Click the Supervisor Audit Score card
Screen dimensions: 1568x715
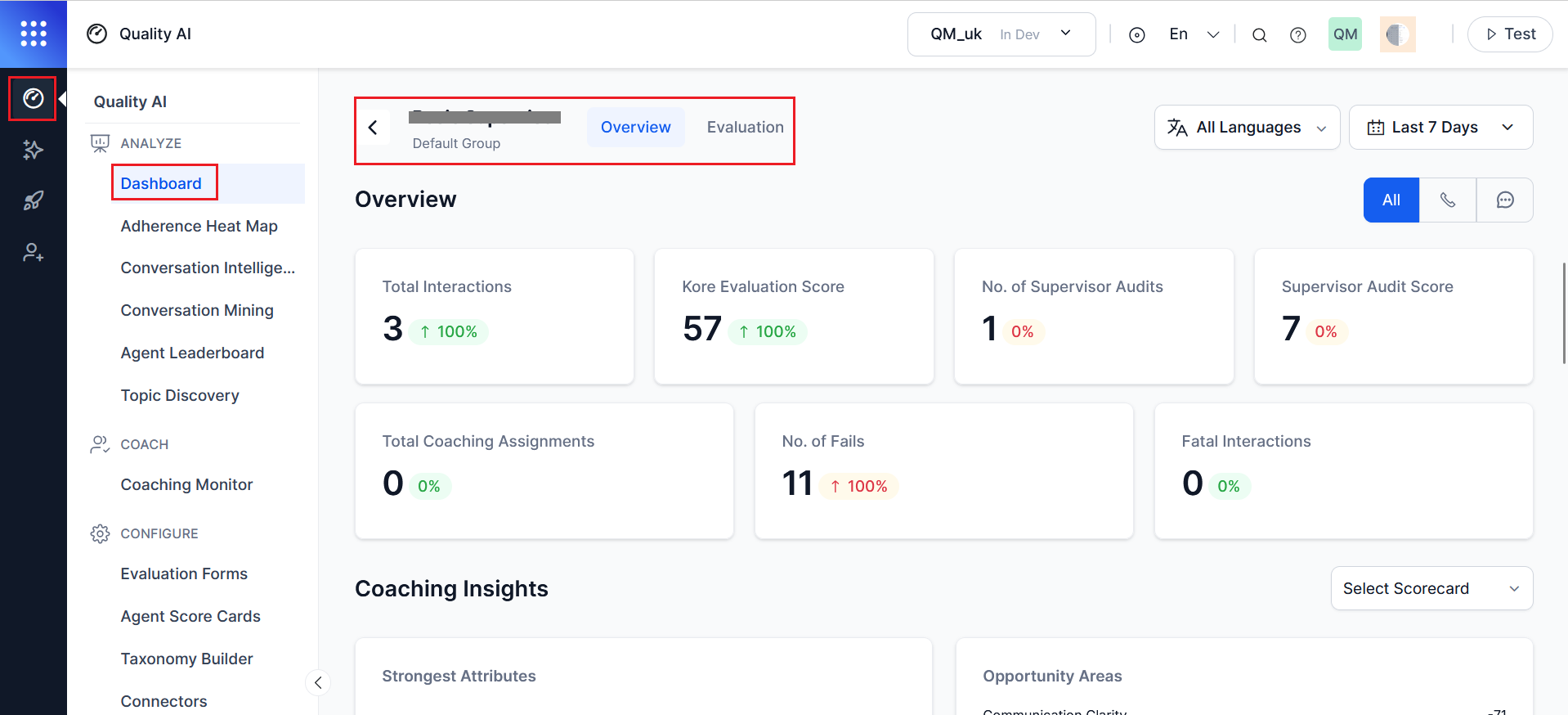[1393, 317]
